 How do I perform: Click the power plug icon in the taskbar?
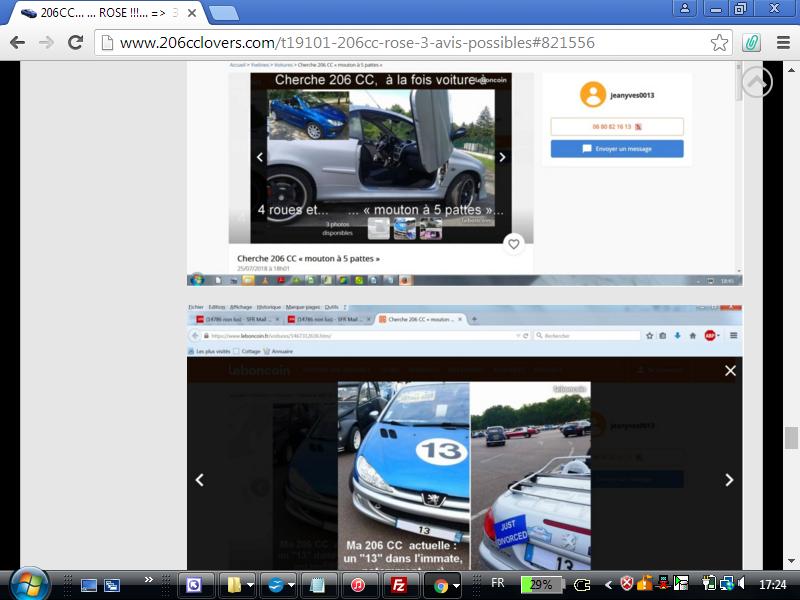(x=582, y=585)
